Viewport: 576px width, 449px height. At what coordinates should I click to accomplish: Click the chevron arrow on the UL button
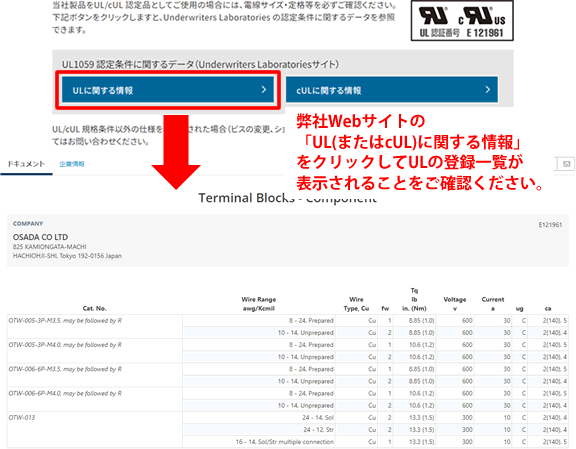coord(263,89)
